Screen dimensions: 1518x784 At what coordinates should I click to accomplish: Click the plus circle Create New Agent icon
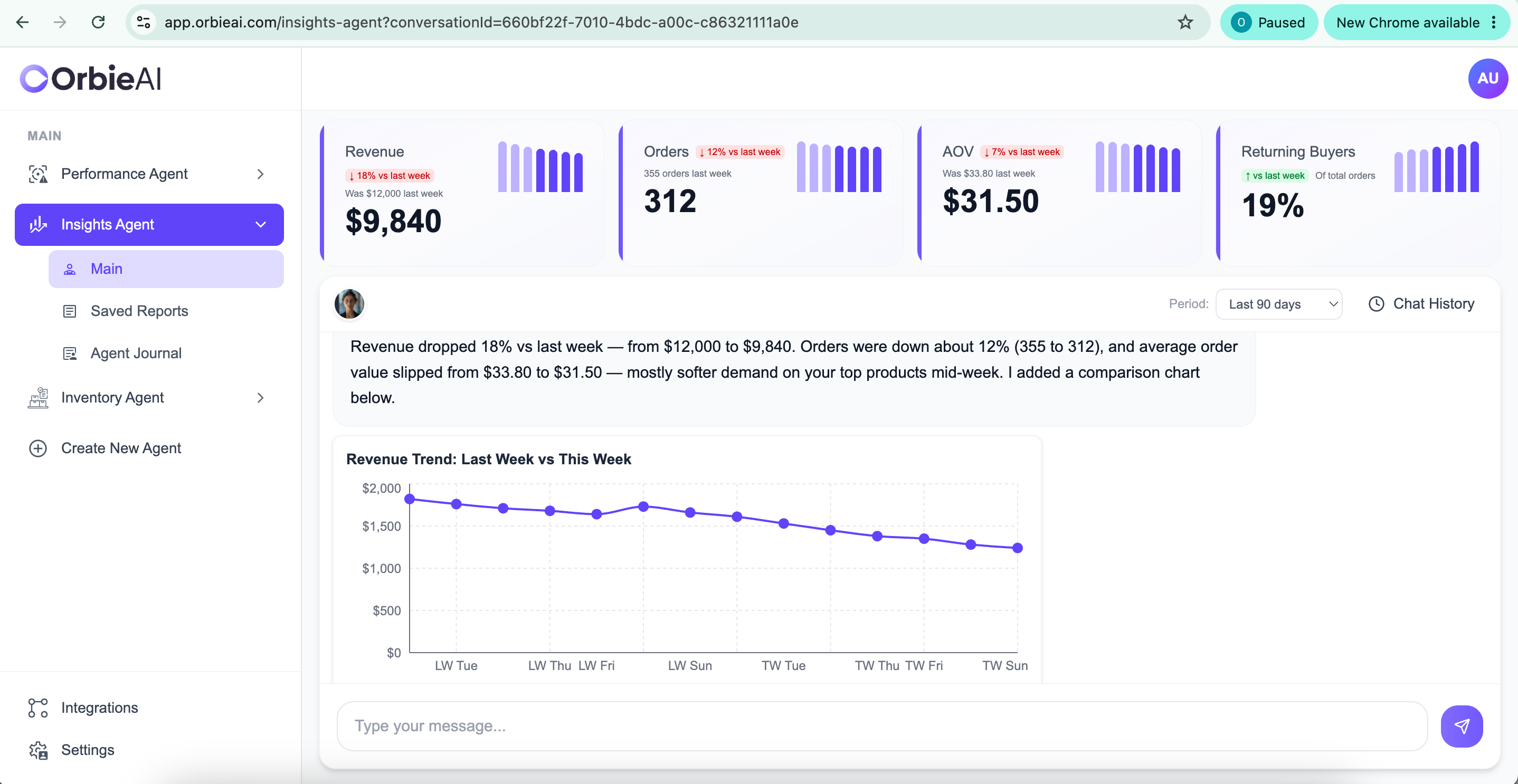pyautogui.click(x=39, y=448)
